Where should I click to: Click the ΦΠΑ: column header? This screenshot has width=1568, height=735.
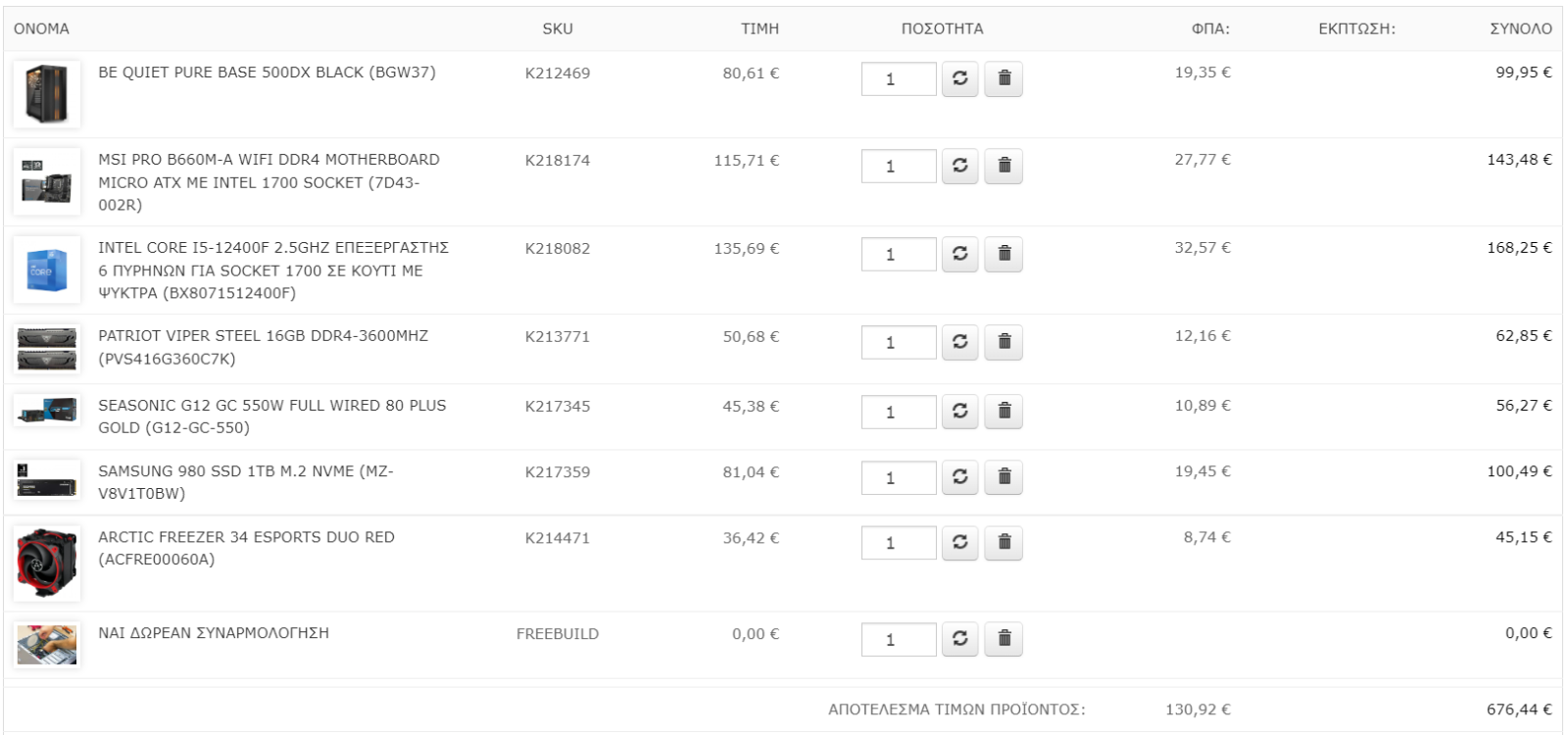1210,28
